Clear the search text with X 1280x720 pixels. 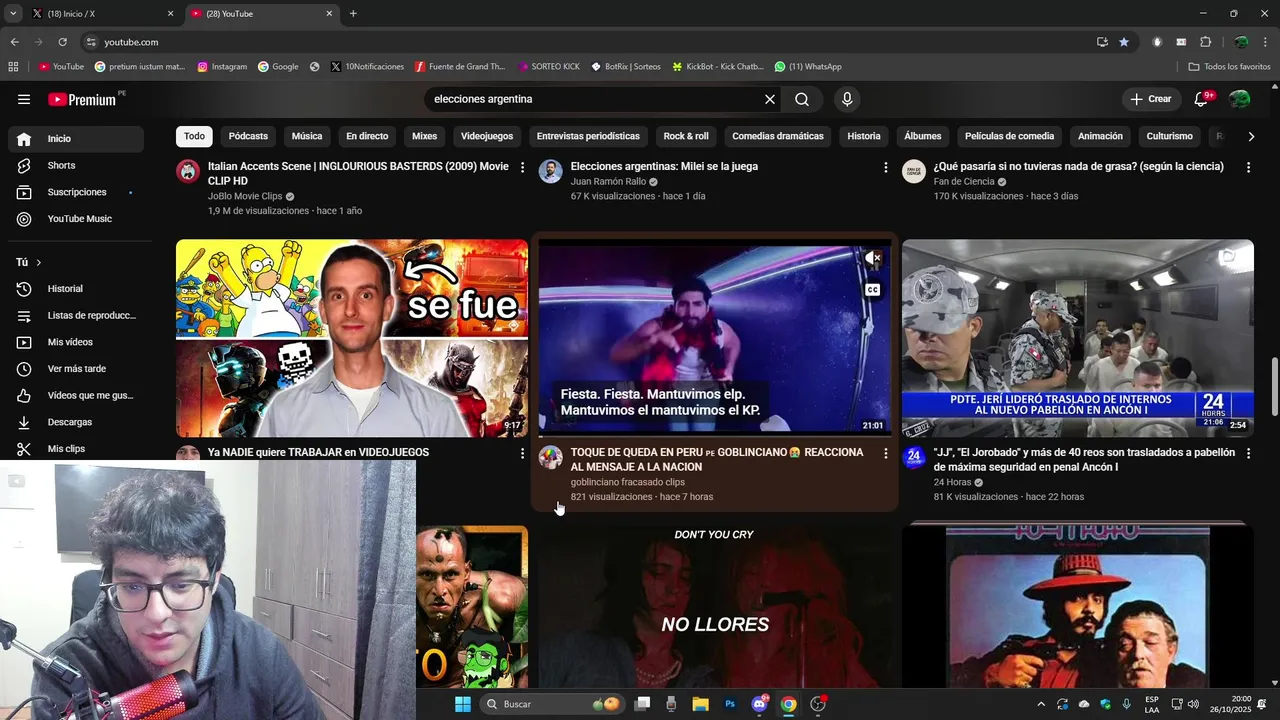(x=770, y=99)
